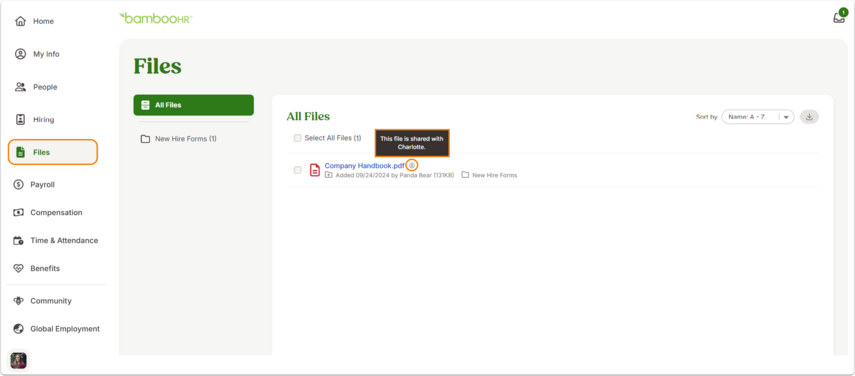
Task: Open the Company Handbook.pdf link
Action: click(x=365, y=165)
